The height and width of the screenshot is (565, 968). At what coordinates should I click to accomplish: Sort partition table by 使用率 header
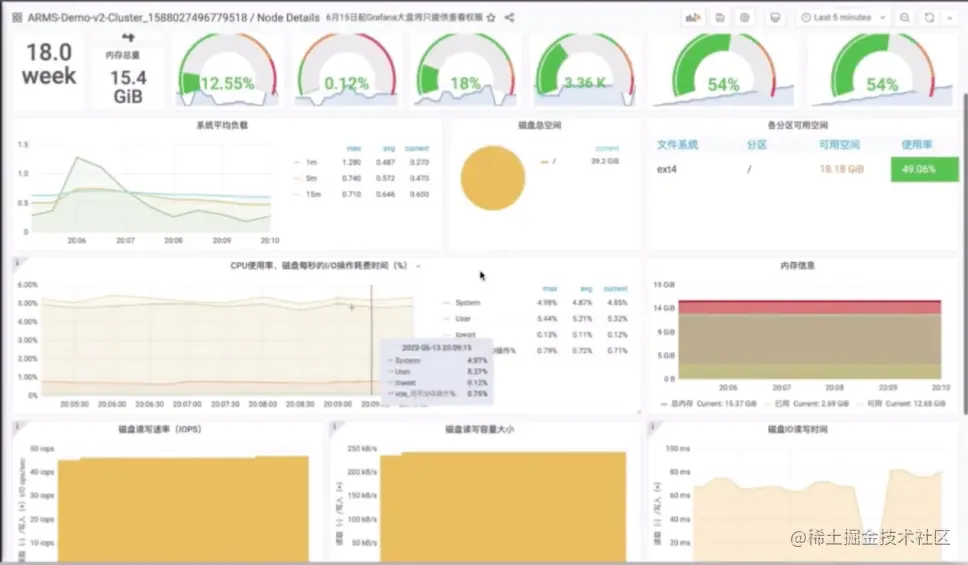pyautogui.click(x=917, y=145)
